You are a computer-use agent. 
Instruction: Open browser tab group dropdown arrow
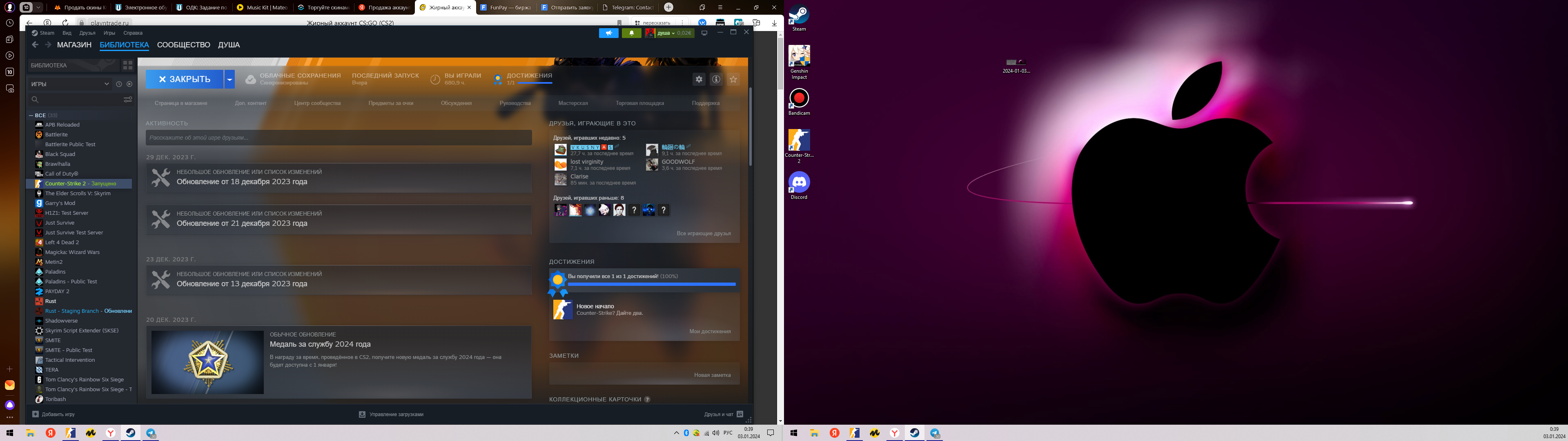(x=39, y=7)
